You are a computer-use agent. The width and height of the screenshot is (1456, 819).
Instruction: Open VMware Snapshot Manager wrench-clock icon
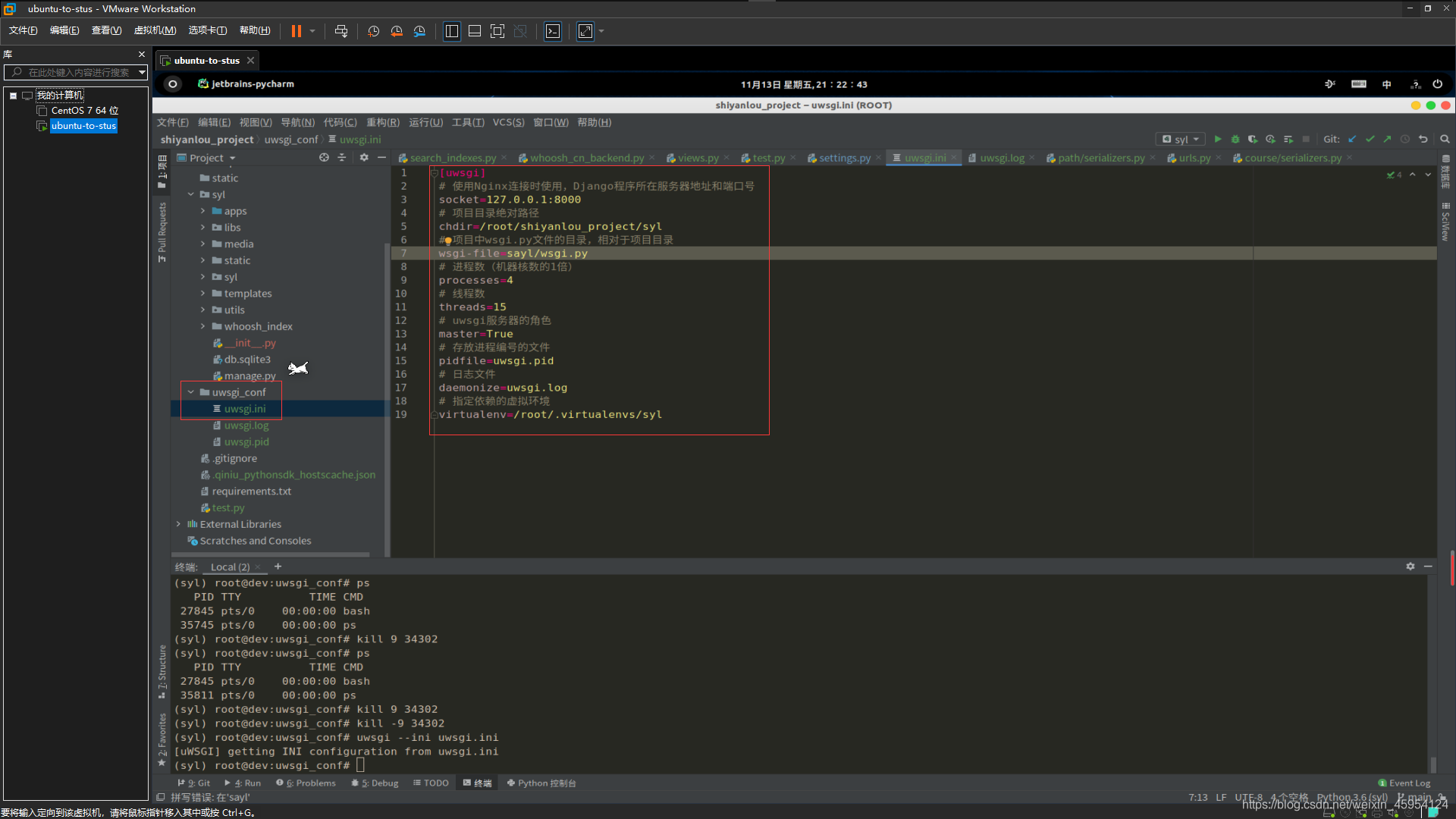(x=419, y=31)
